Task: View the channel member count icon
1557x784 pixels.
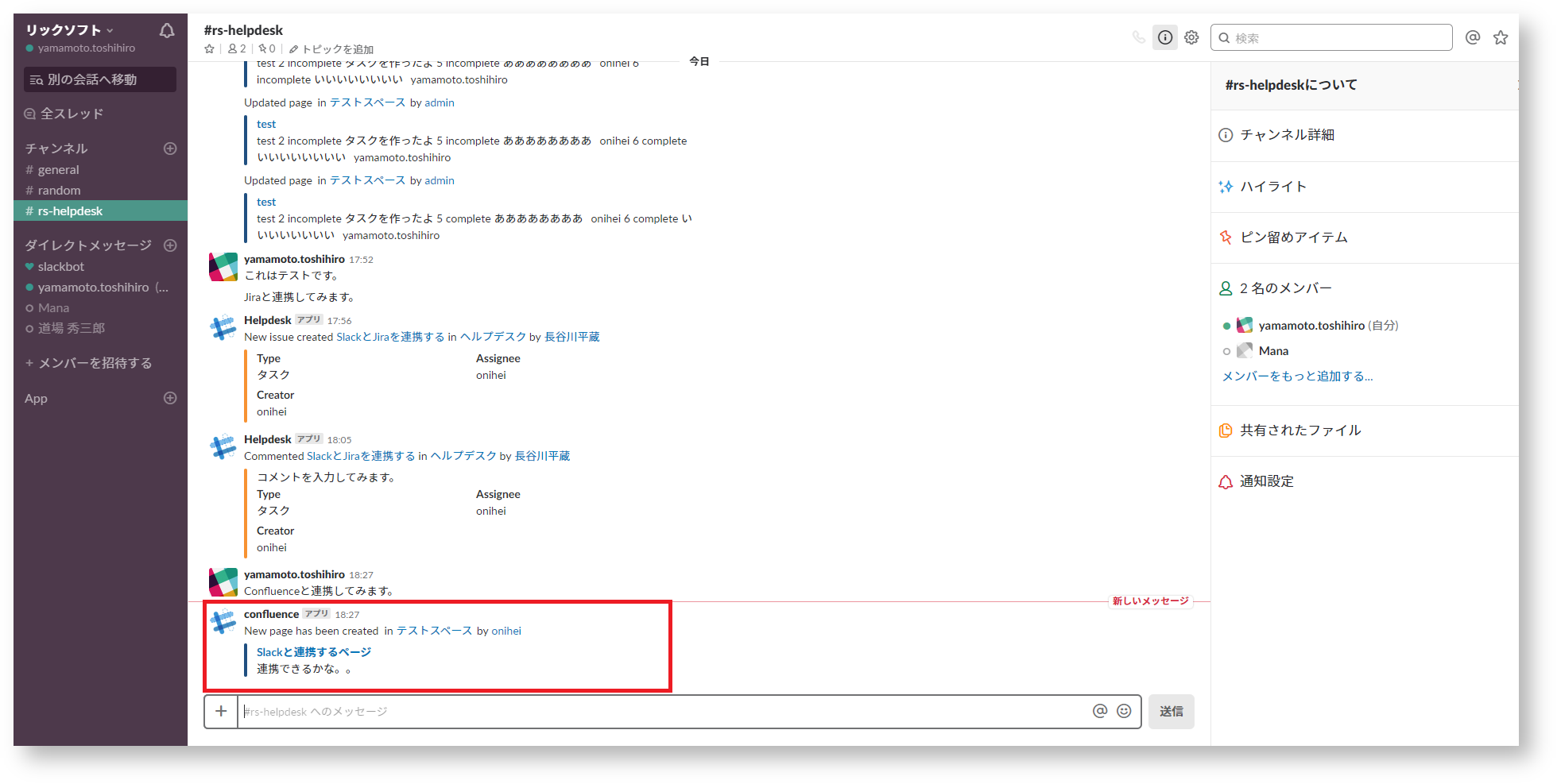Action: (237, 49)
